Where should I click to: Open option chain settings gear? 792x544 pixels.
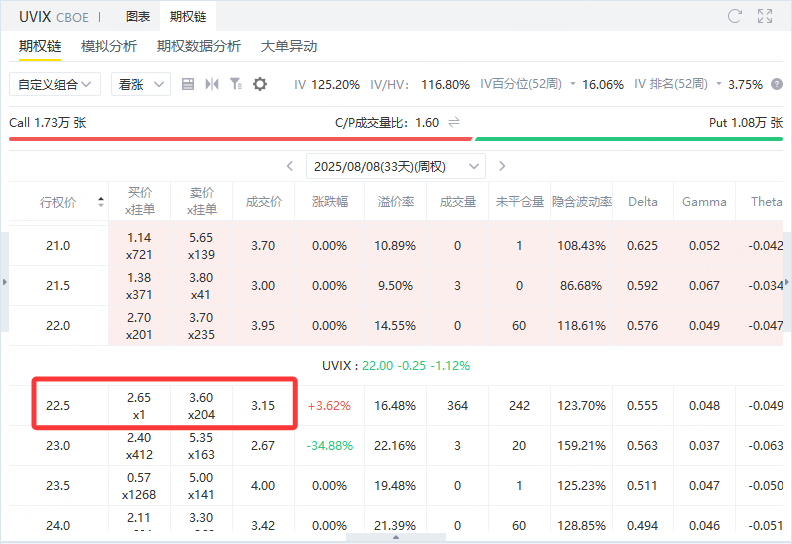tap(260, 84)
